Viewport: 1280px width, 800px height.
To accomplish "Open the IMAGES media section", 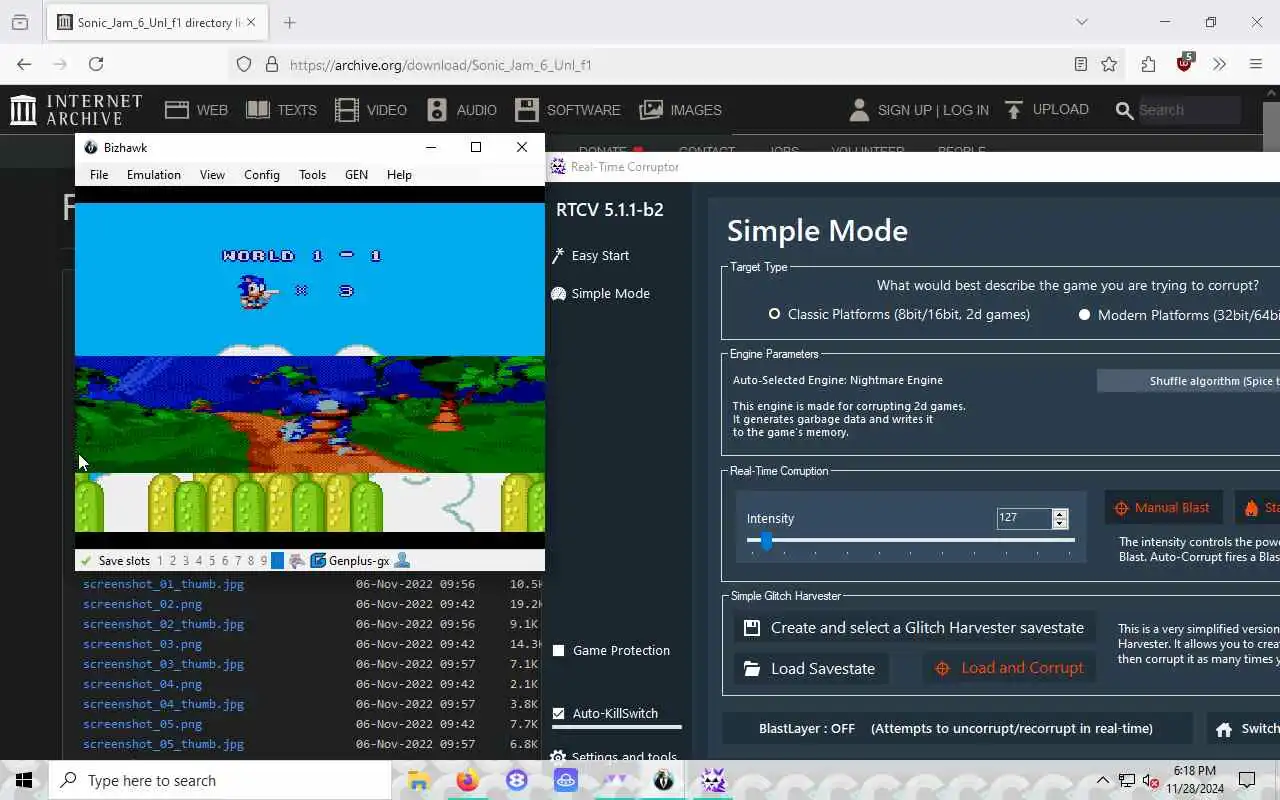I will (x=680, y=110).
